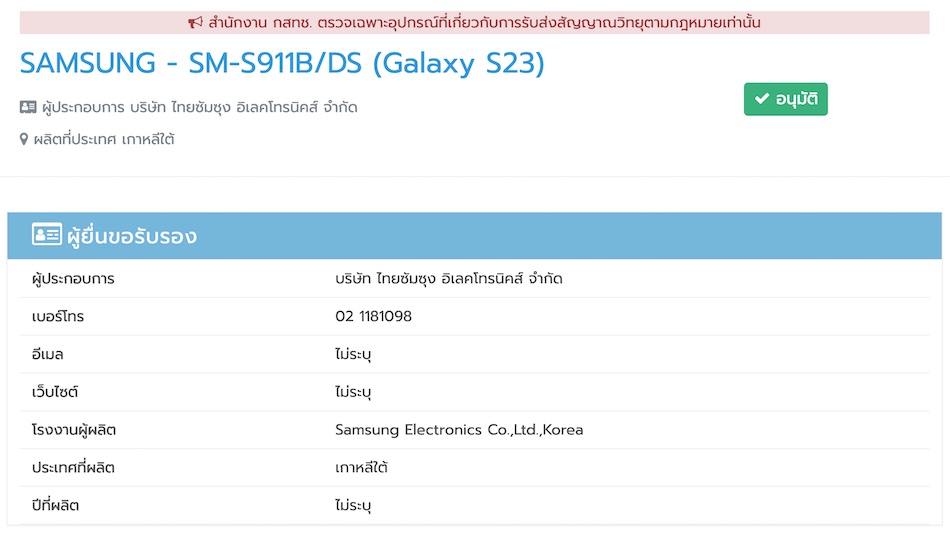
Task: Select the ผู้ยื่นขอรับรอง section header text
Action: pos(131,237)
